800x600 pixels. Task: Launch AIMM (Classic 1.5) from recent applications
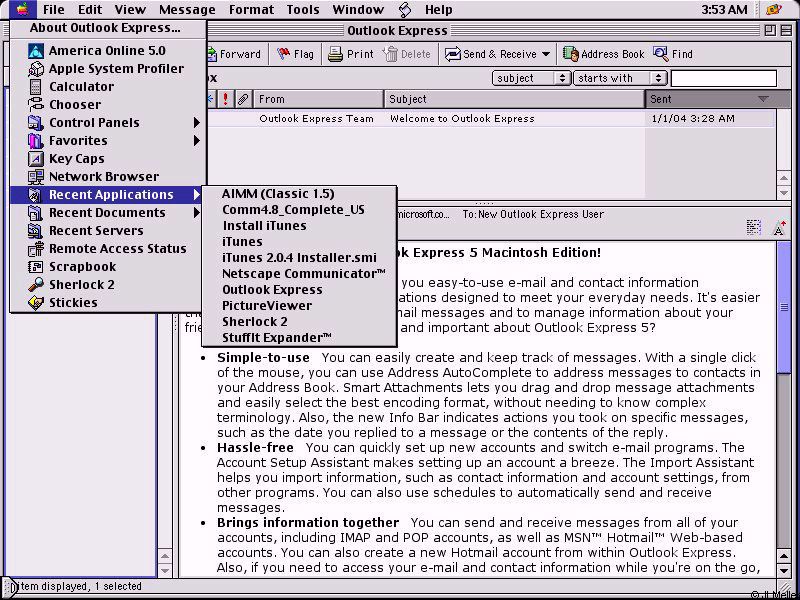pyautogui.click(x=299, y=194)
